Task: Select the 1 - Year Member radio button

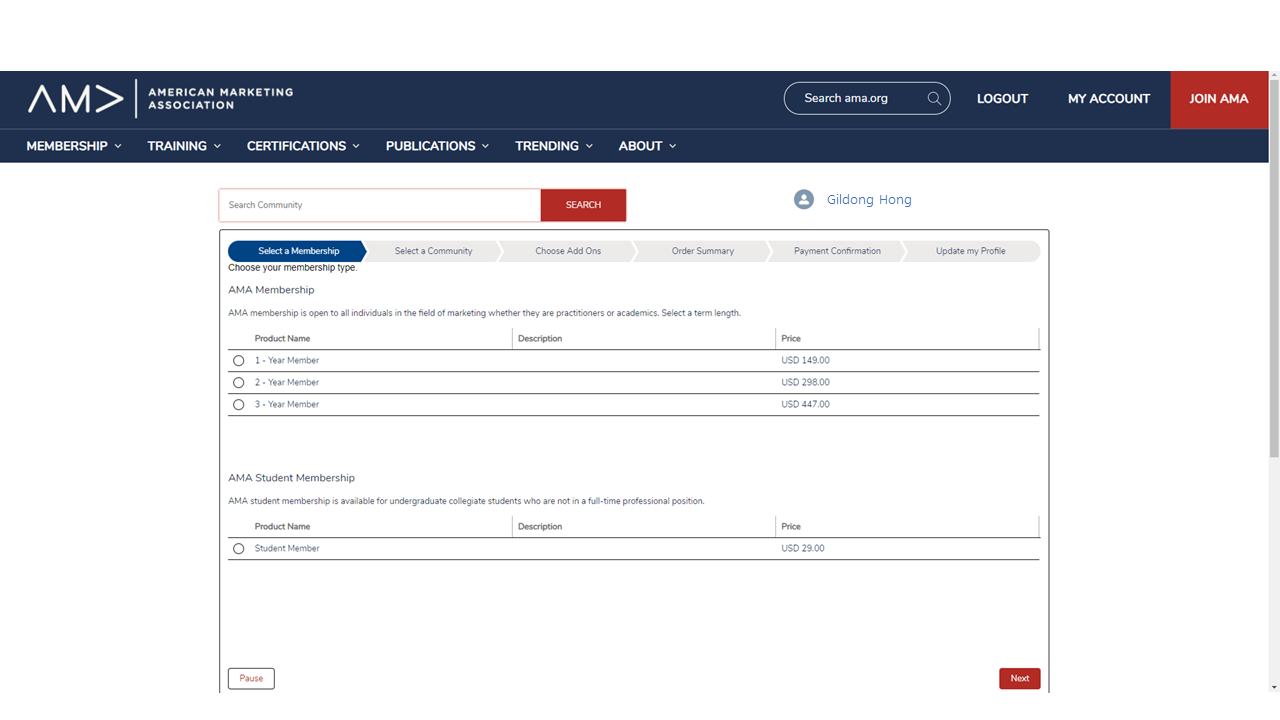Action: point(238,361)
